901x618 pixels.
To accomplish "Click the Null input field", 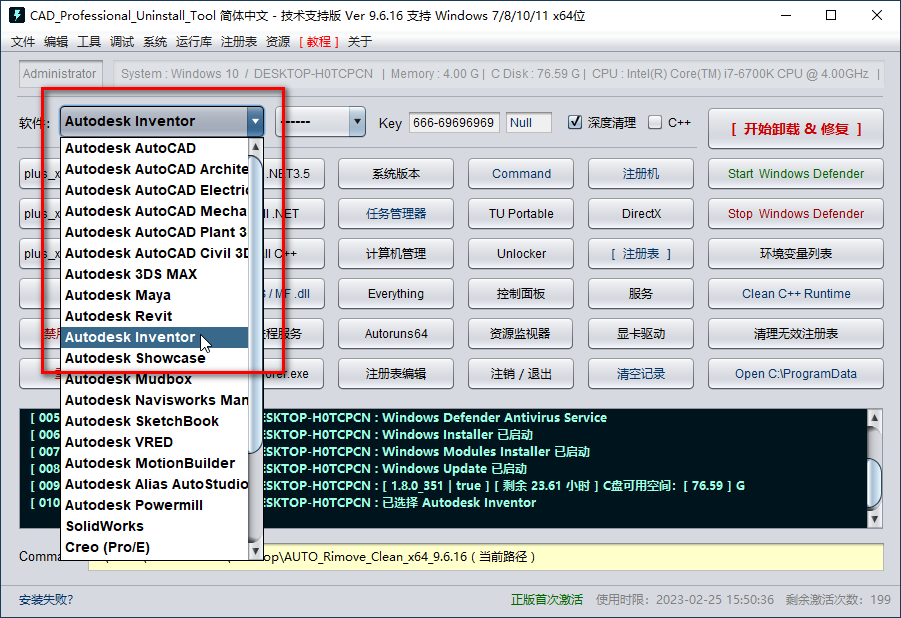I will click(x=529, y=122).
